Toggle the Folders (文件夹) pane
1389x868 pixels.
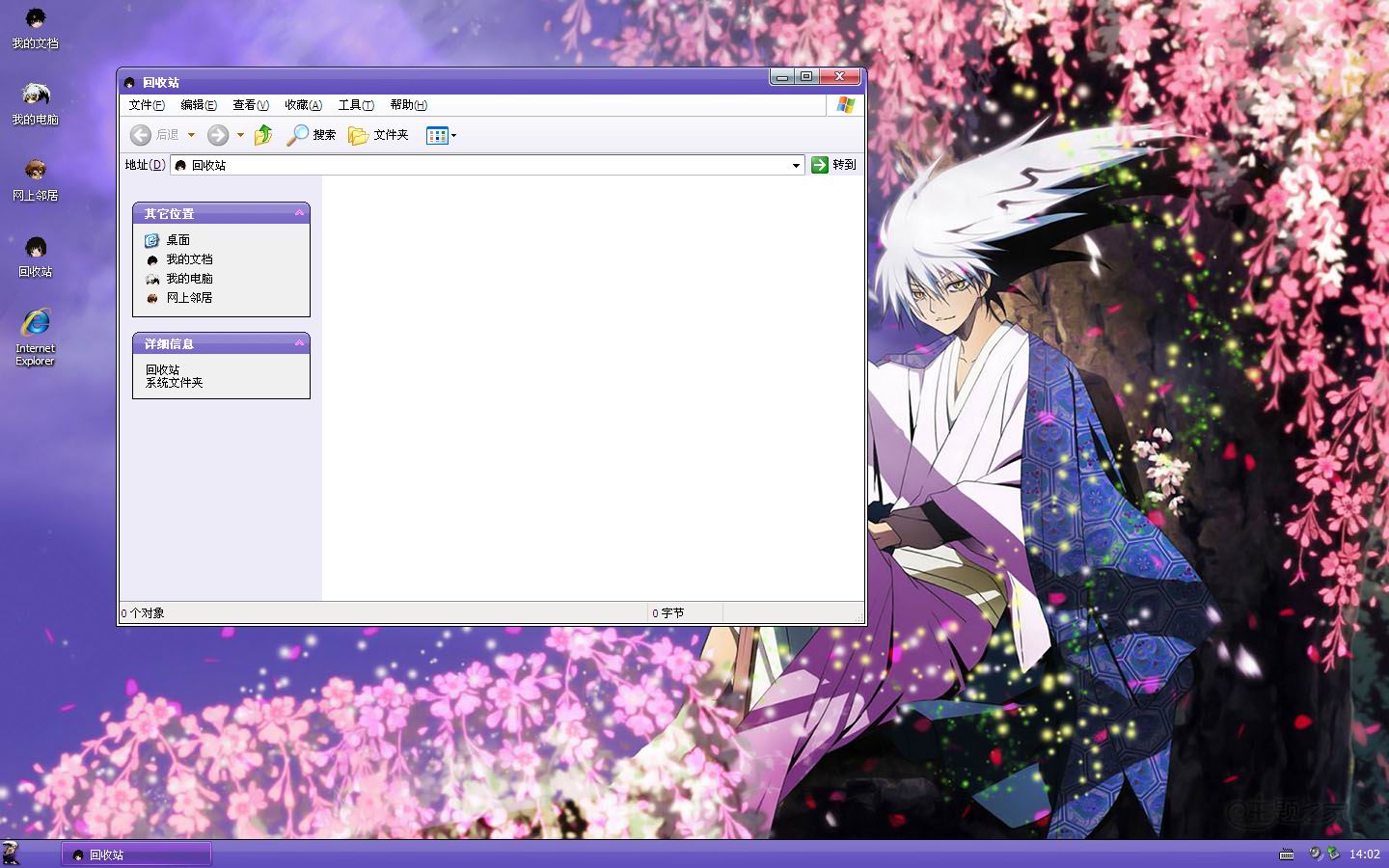[378, 135]
